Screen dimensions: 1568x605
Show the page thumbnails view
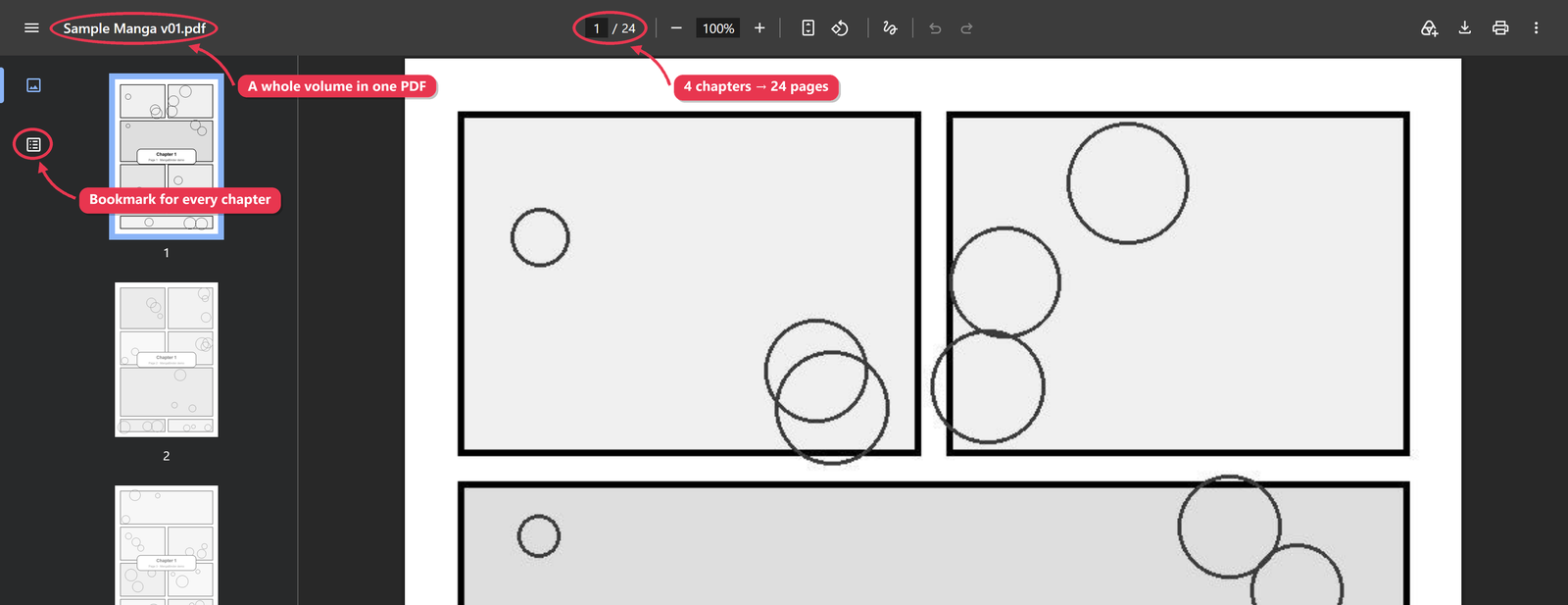(x=33, y=85)
